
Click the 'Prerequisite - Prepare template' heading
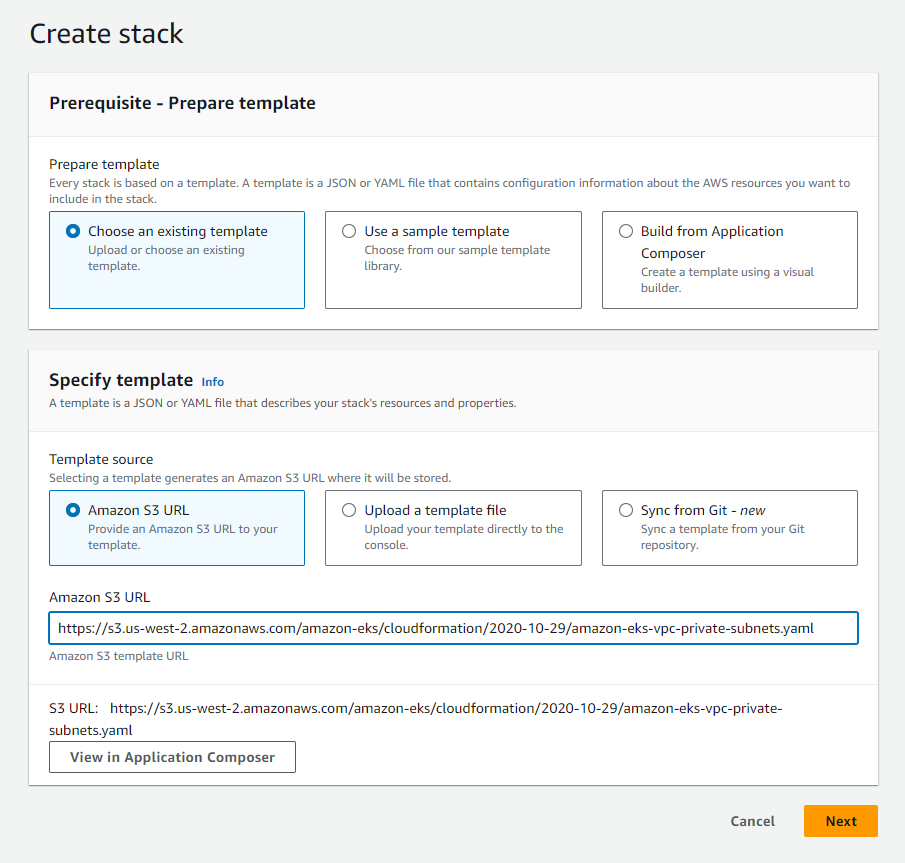pos(182,103)
